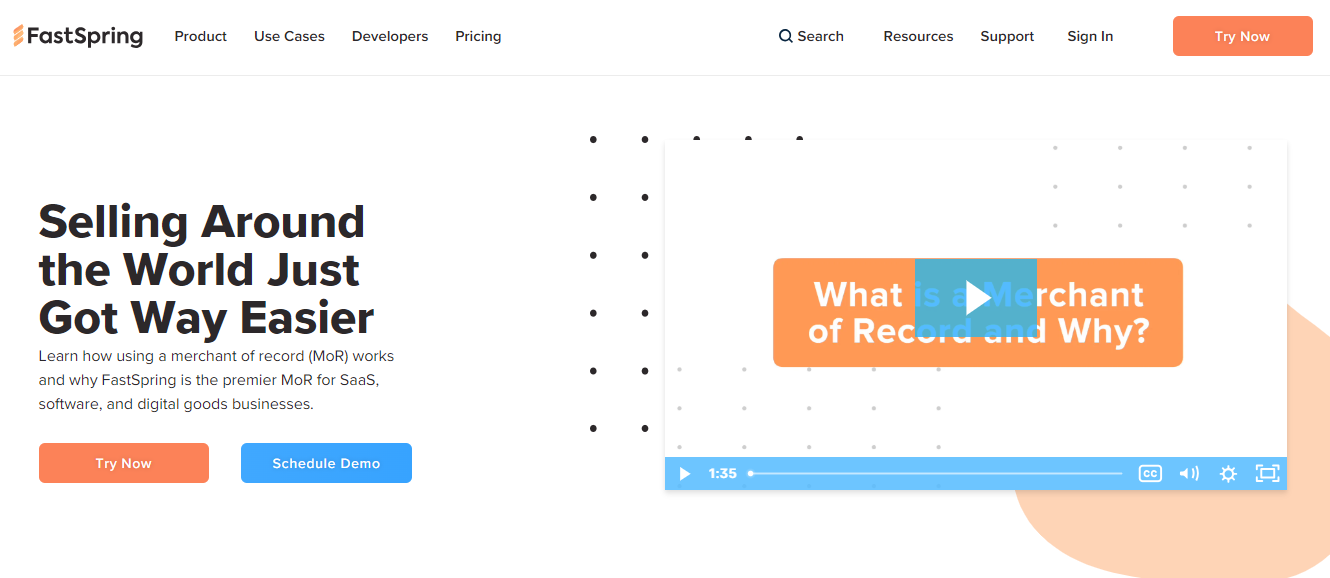Click the Schedule Demo button
Screen dimensions: 1330x578
[x=326, y=462]
